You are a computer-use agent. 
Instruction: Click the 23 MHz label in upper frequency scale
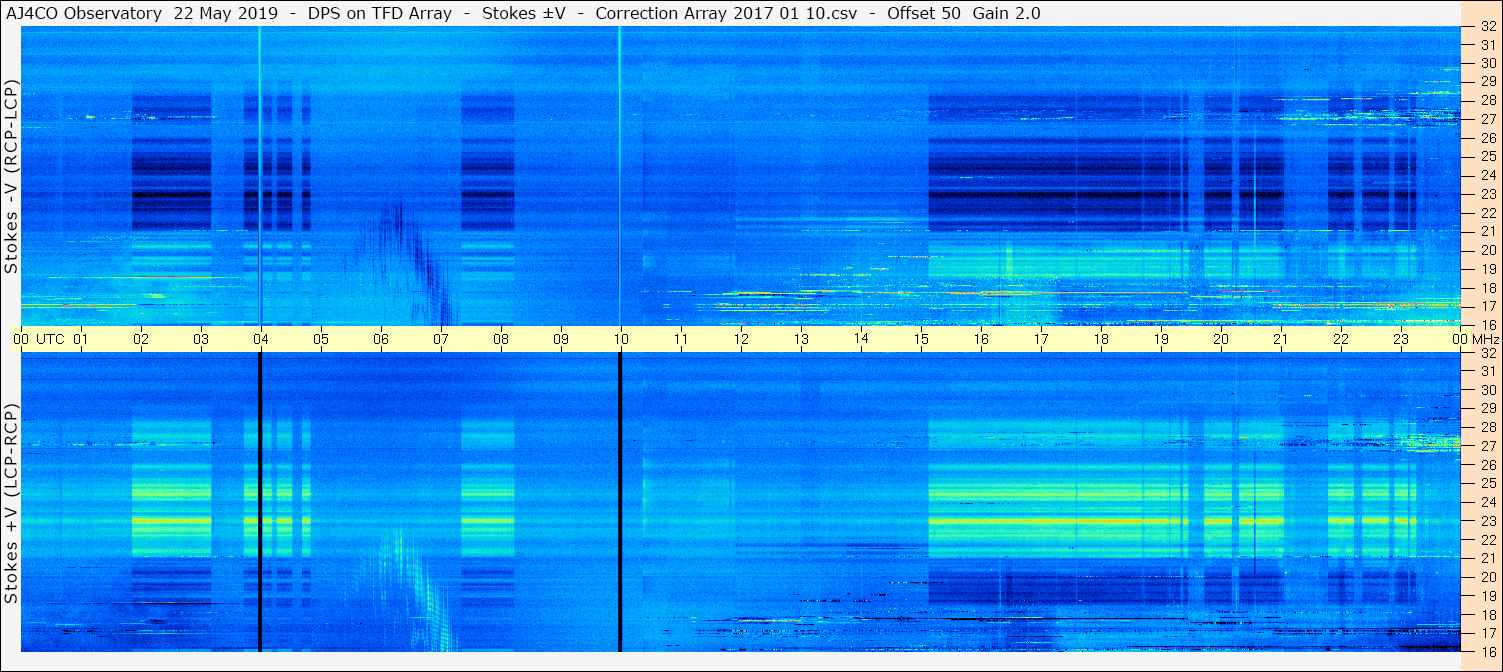click(1487, 193)
